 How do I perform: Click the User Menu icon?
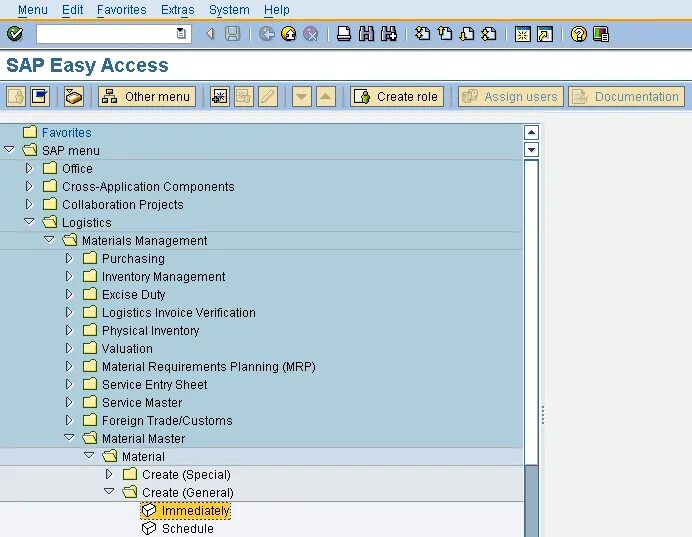click(x=16, y=97)
